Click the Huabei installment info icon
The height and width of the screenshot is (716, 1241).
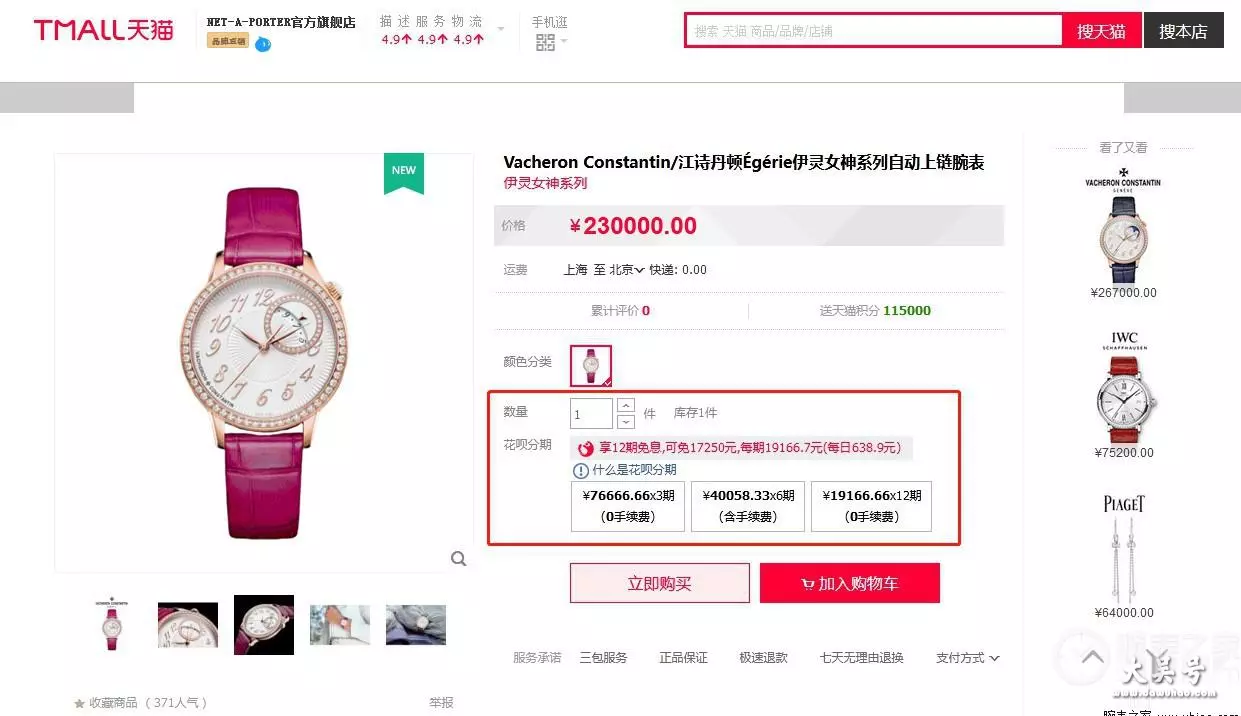pyautogui.click(x=581, y=470)
